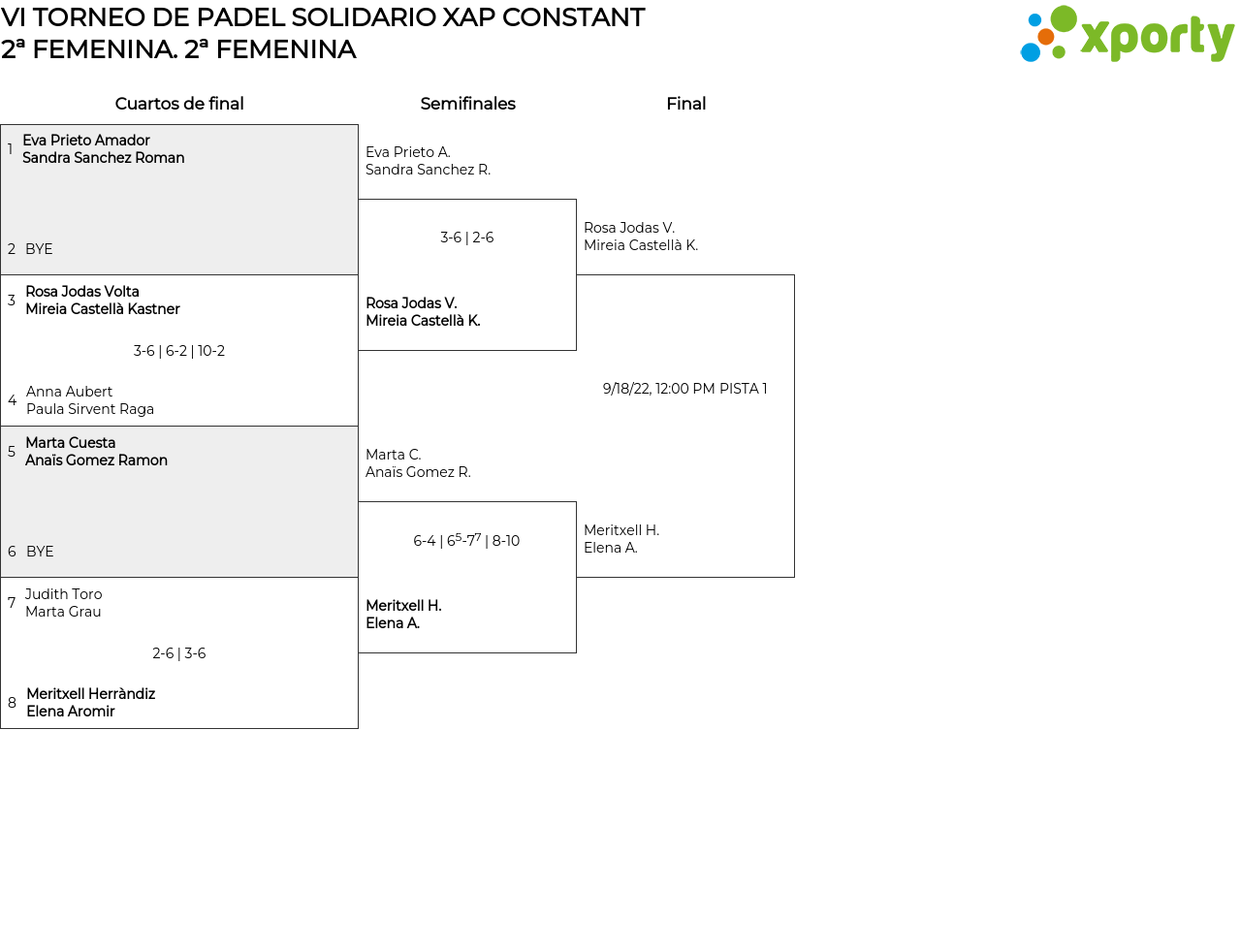The height and width of the screenshot is (952, 1241).
Task: Open Eva Prieto Amador quarterfinal team entry
Action: click(103, 149)
